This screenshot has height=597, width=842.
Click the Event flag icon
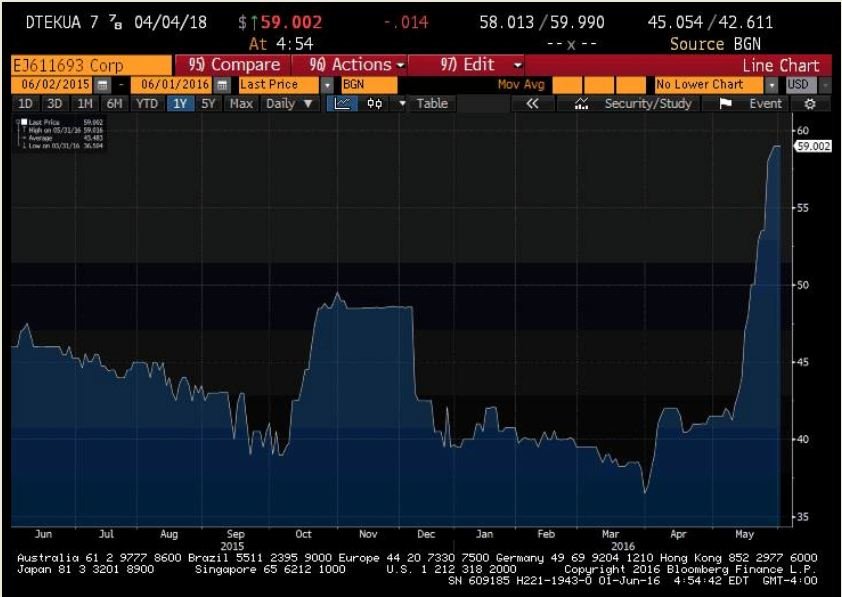pyautogui.click(x=726, y=104)
